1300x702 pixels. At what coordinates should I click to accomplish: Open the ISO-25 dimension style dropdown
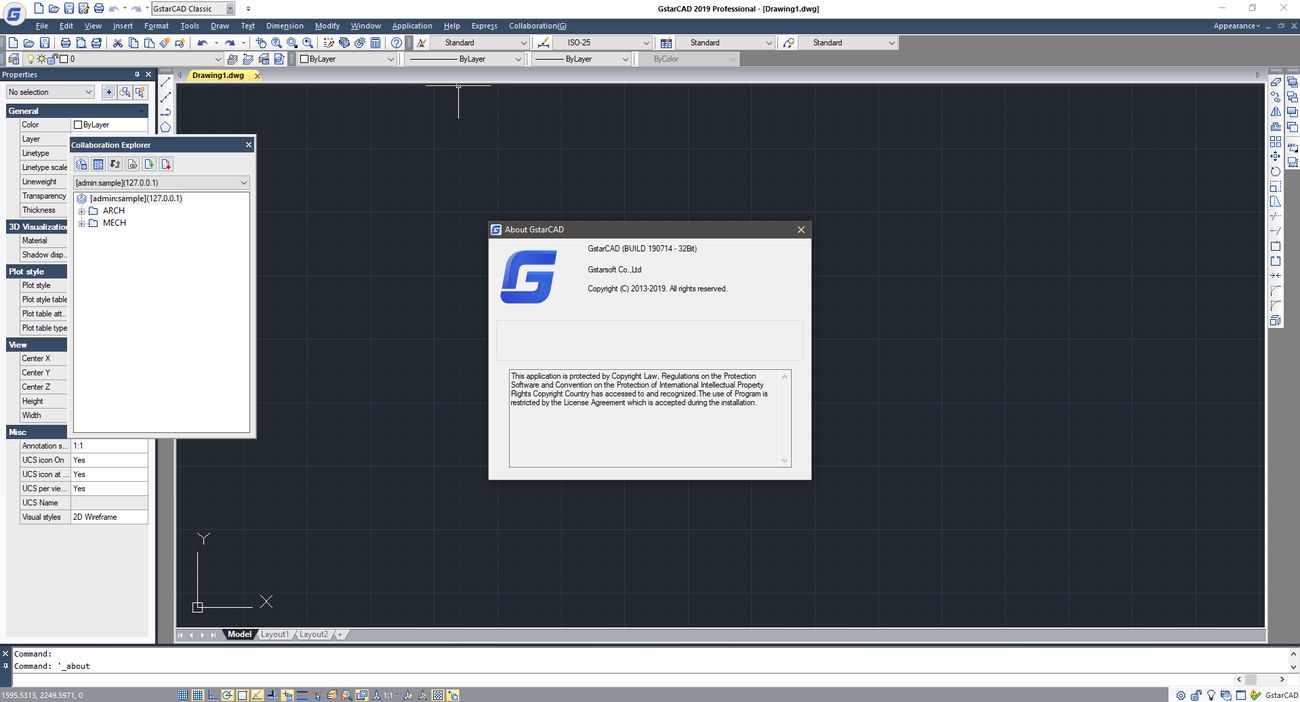646,43
